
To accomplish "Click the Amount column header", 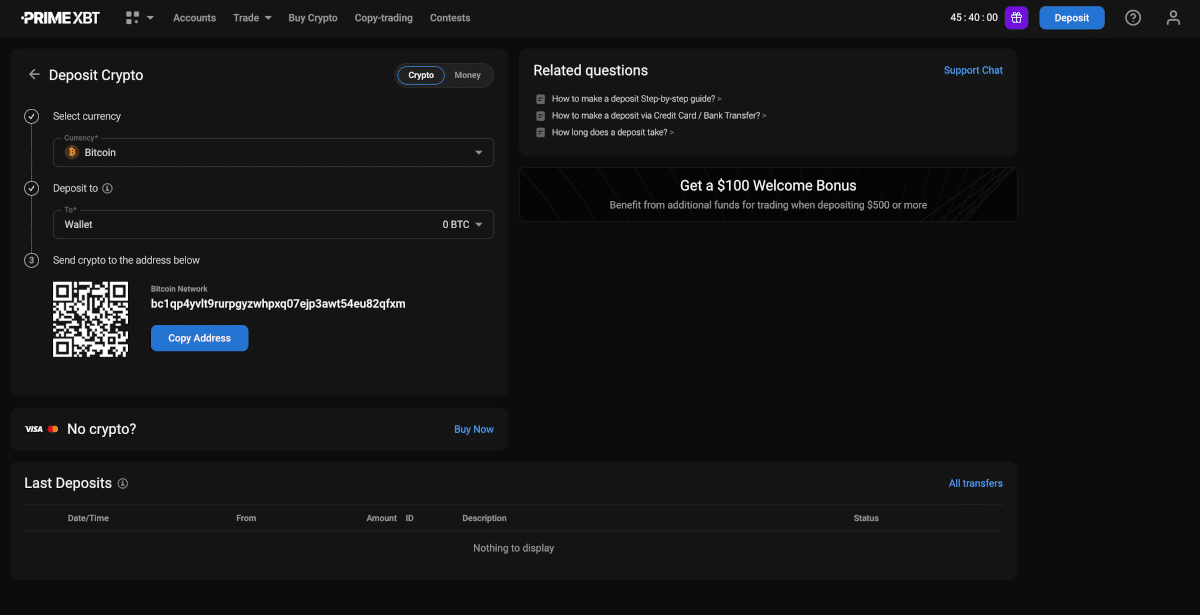I will 382,518.
